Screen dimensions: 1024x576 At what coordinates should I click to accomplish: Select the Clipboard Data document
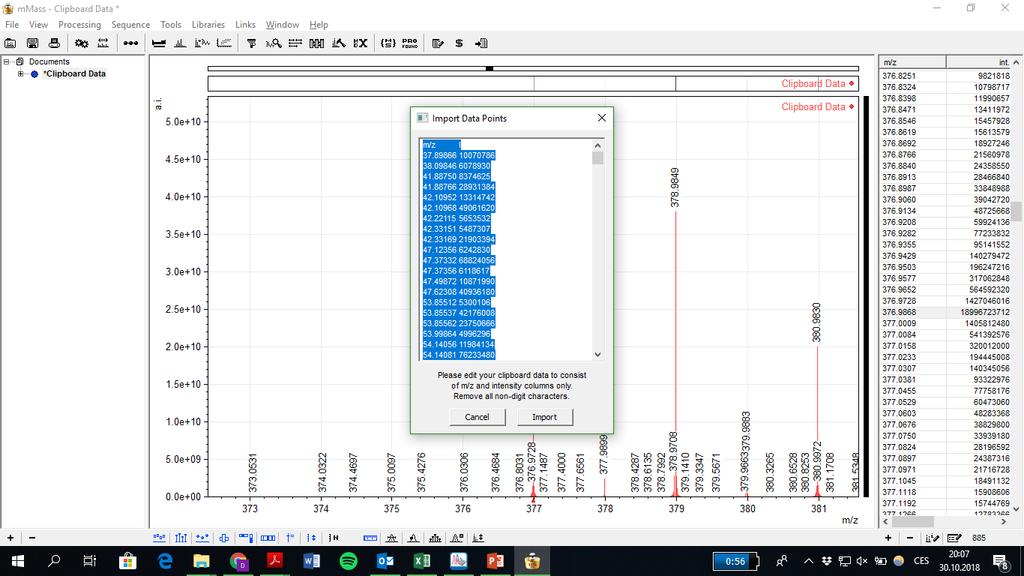pos(74,74)
